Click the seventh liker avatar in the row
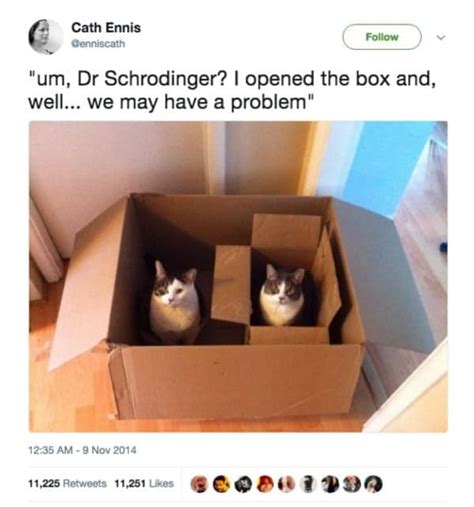Image resolution: width=474 pixels, height=507 pixels. (330, 484)
